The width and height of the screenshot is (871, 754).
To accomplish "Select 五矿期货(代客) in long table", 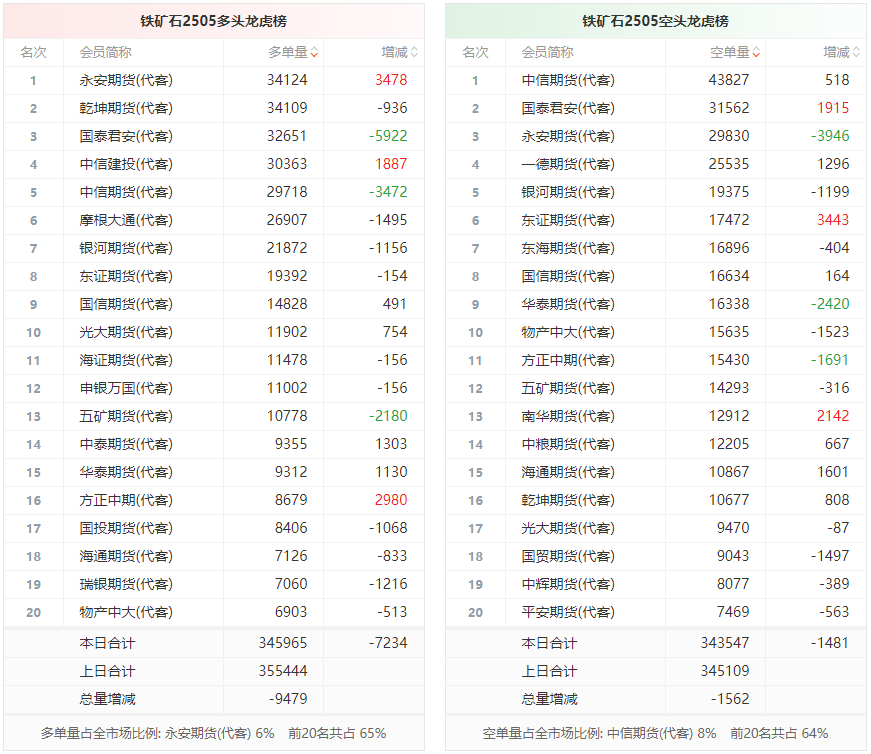I will click(x=126, y=417).
